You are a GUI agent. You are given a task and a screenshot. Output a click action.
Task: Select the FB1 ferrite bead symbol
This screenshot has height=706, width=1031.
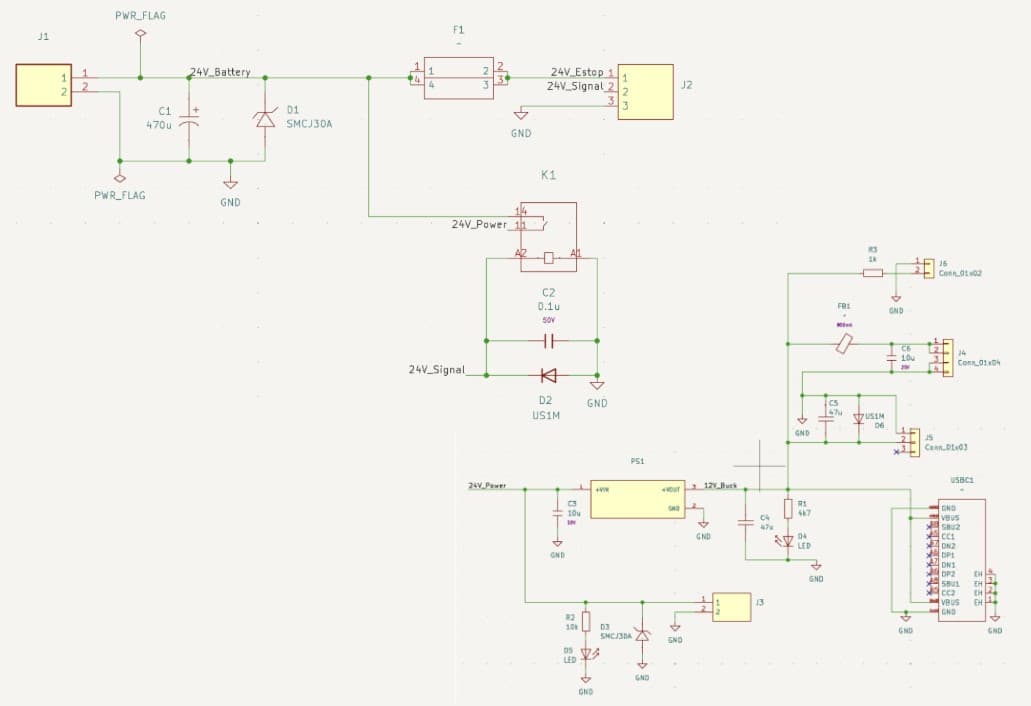coord(844,344)
